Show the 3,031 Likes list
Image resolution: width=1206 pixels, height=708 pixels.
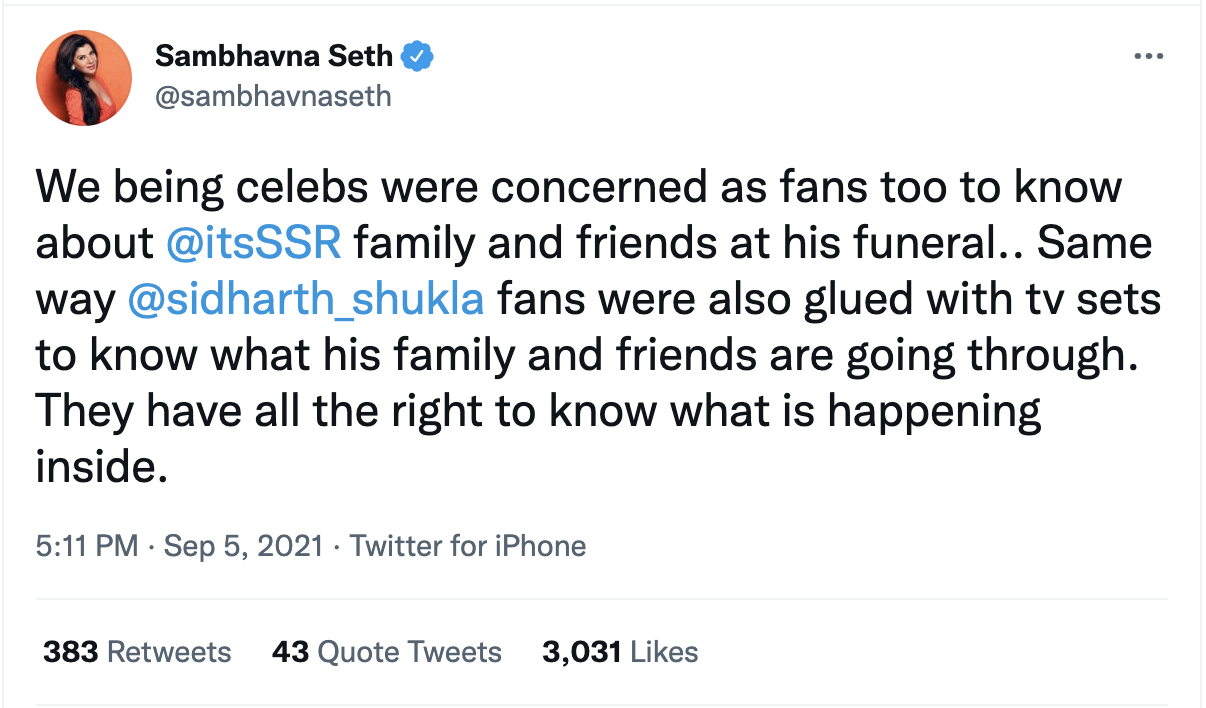[620, 652]
